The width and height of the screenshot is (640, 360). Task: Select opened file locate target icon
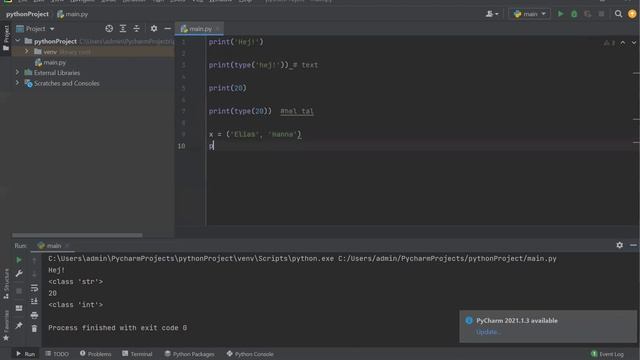[109, 29]
